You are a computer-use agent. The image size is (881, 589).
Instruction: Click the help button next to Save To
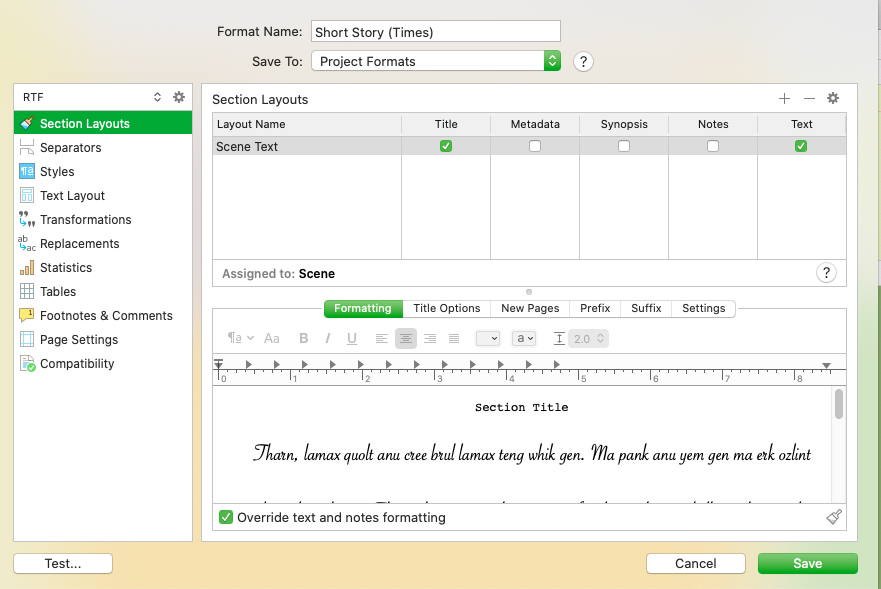point(584,61)
